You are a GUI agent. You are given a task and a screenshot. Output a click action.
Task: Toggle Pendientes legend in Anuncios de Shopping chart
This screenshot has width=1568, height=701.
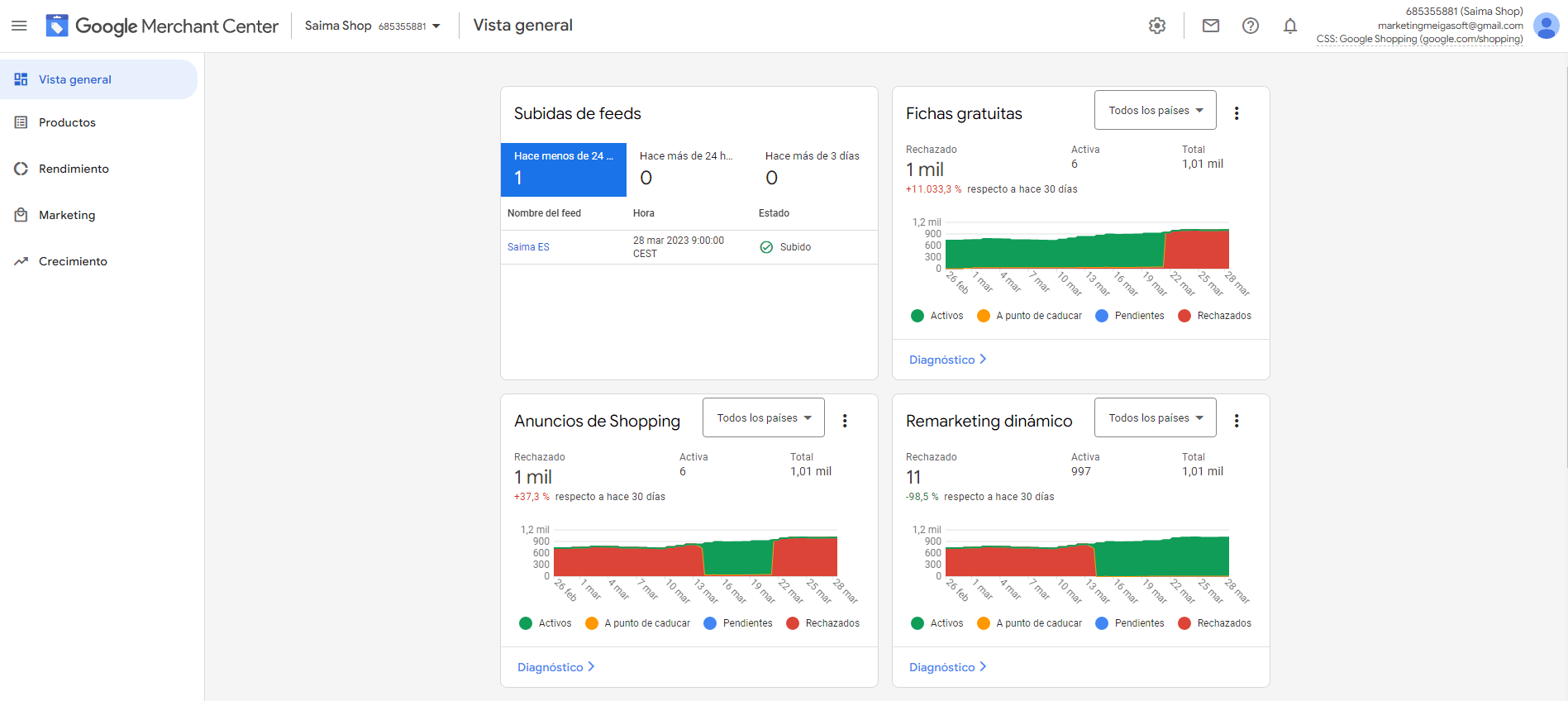click(737, 623)
